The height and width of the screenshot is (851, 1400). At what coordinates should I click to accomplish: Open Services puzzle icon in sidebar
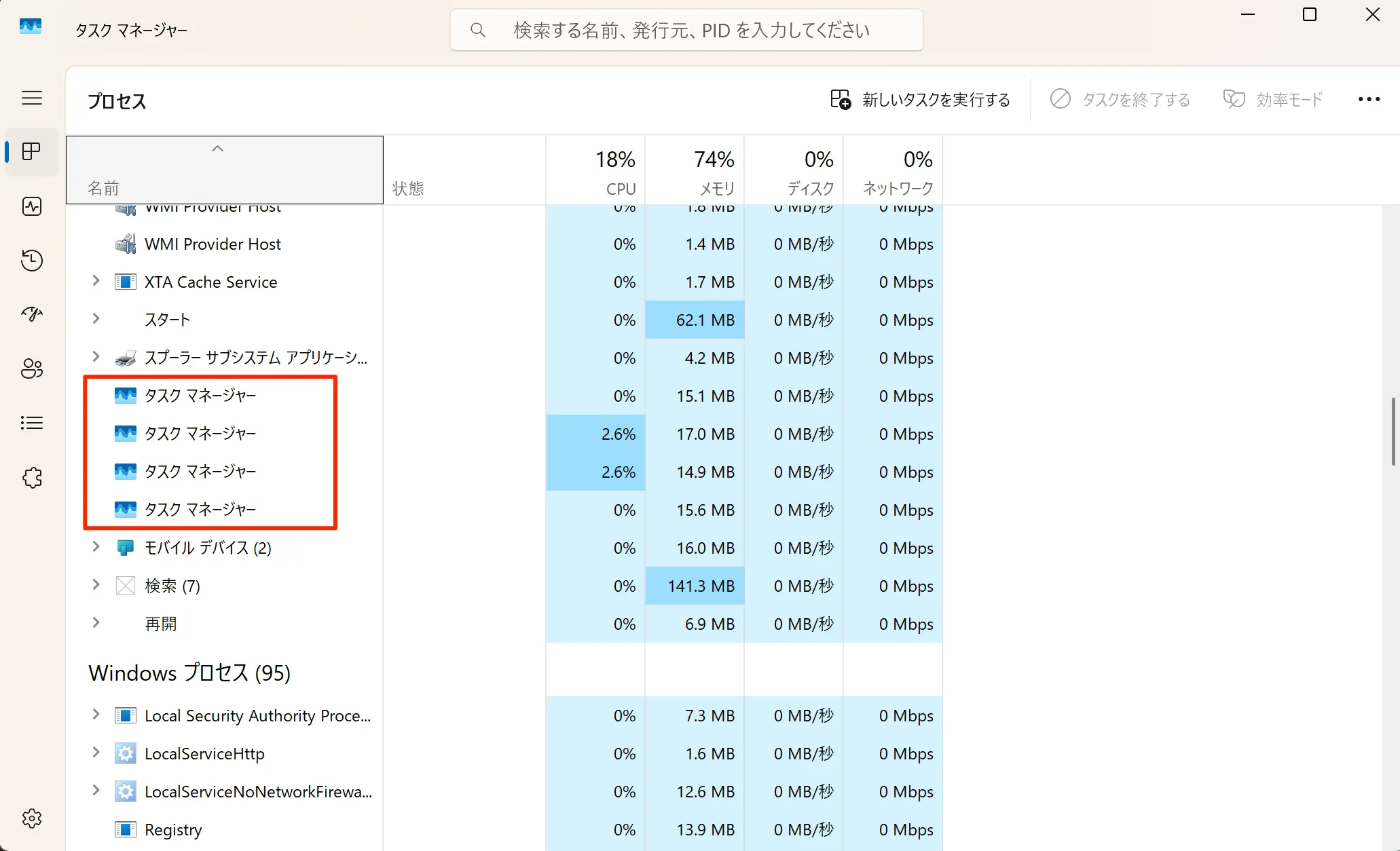pyautogui.click(x=32, y=478)
